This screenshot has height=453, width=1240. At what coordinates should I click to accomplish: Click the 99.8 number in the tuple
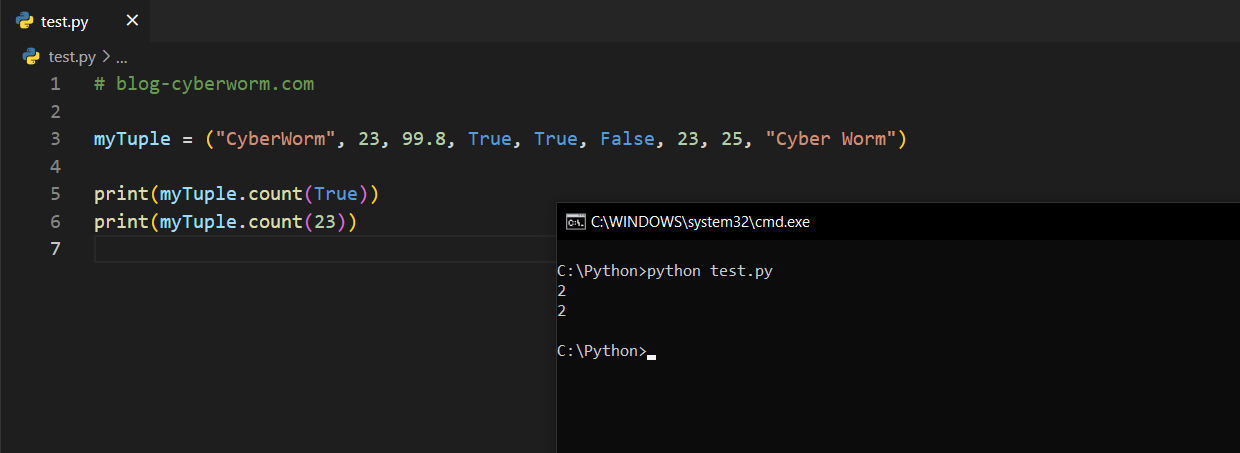coord(424,139)
